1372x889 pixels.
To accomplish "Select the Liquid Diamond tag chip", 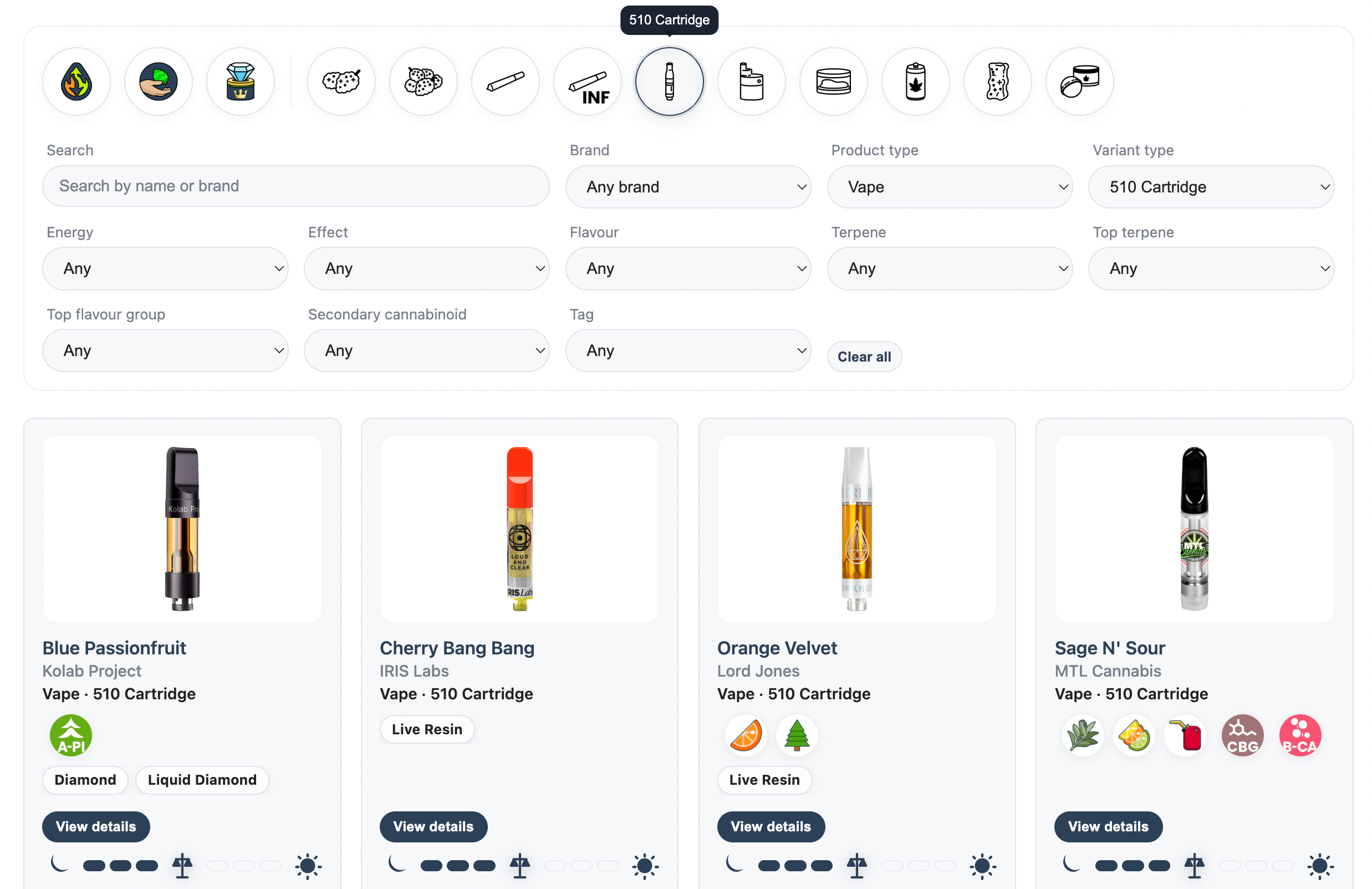I will [x=202, y=779].
